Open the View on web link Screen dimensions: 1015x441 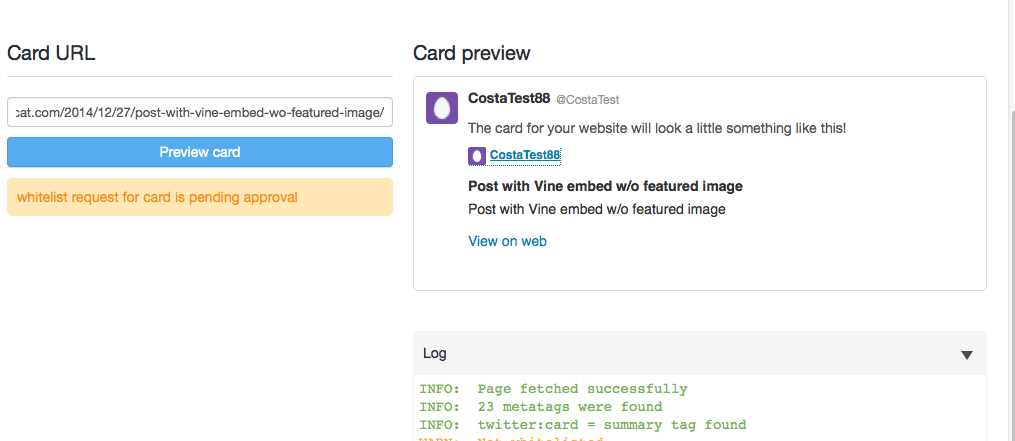pos(507,242)
